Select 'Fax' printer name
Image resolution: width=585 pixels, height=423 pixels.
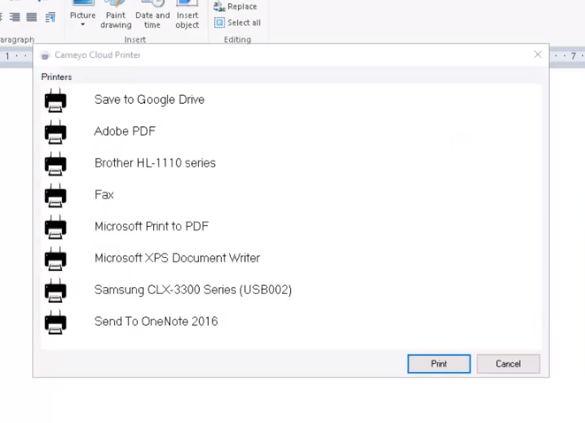point(104,195)
